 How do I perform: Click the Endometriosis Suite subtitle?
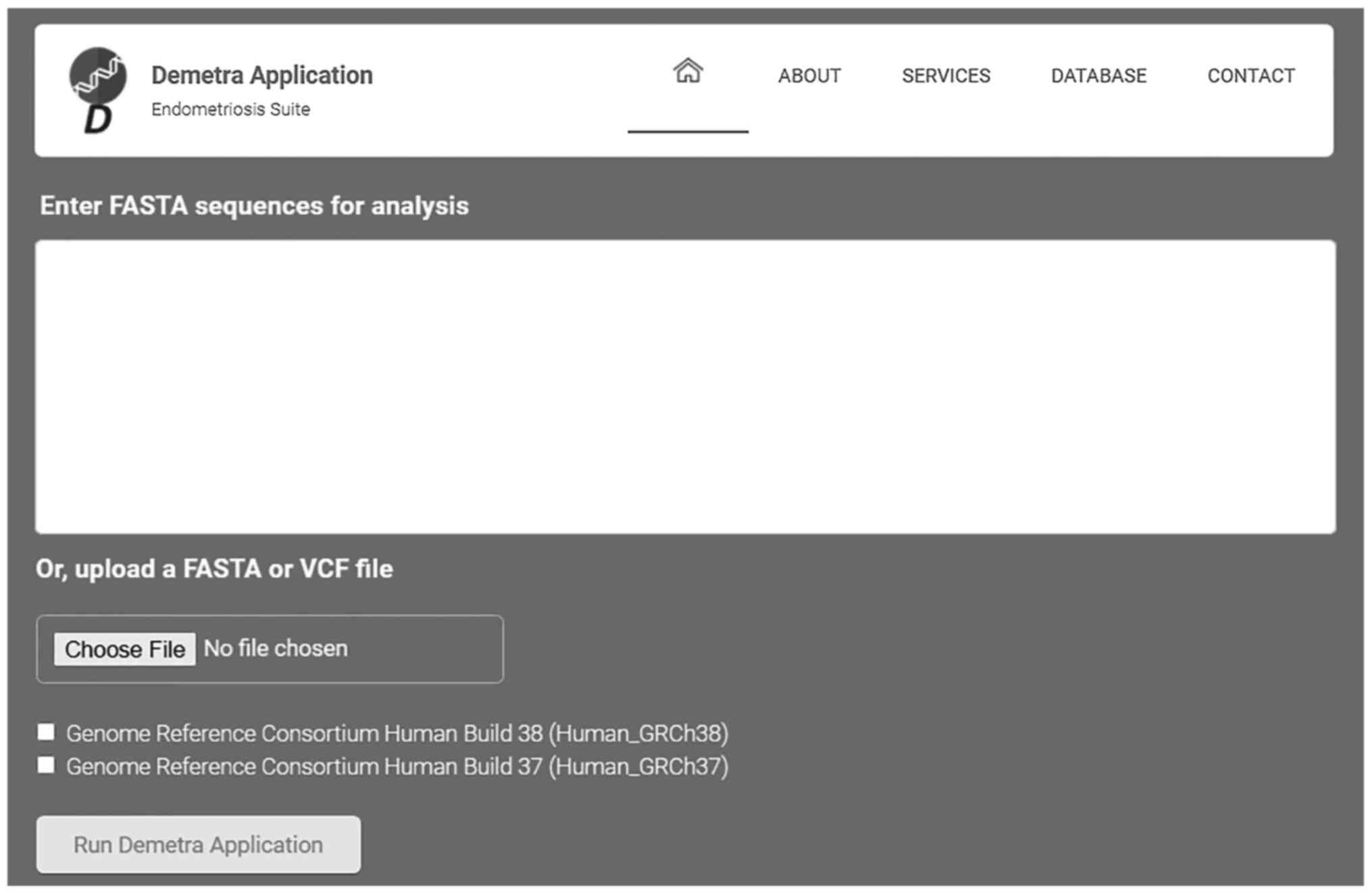230,109
